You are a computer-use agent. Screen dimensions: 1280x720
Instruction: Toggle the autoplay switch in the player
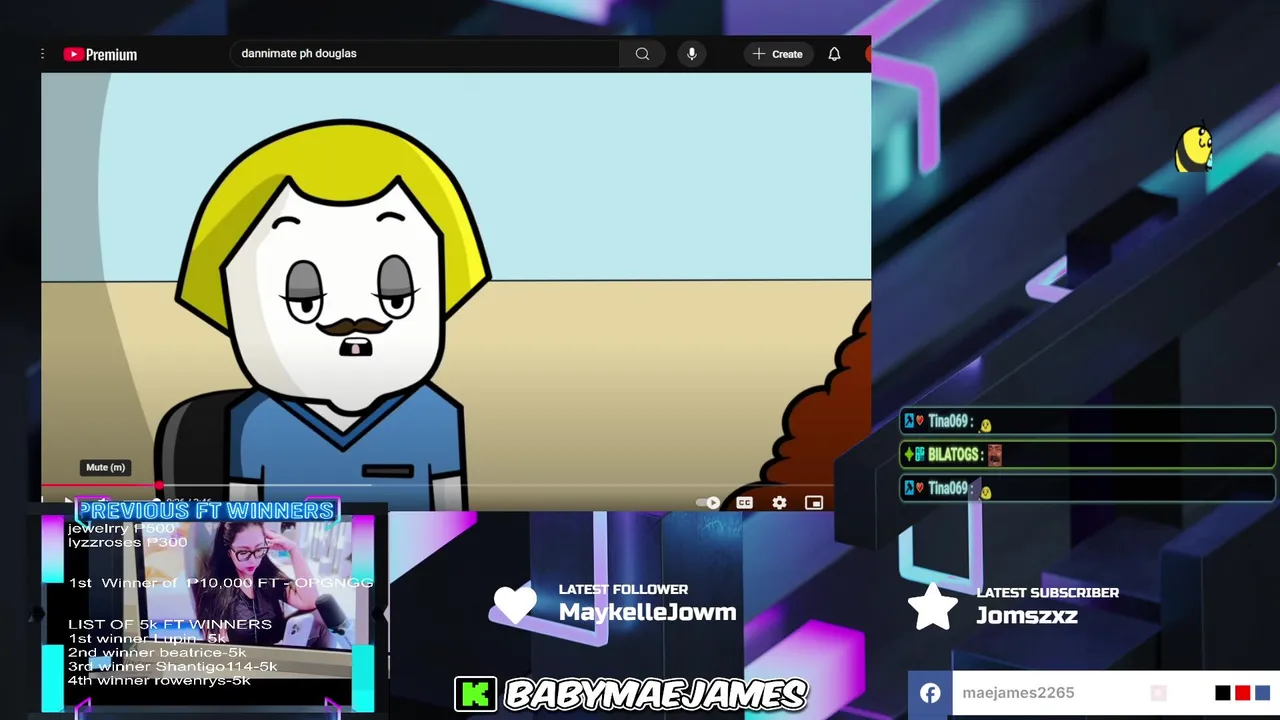coord(710,503)
